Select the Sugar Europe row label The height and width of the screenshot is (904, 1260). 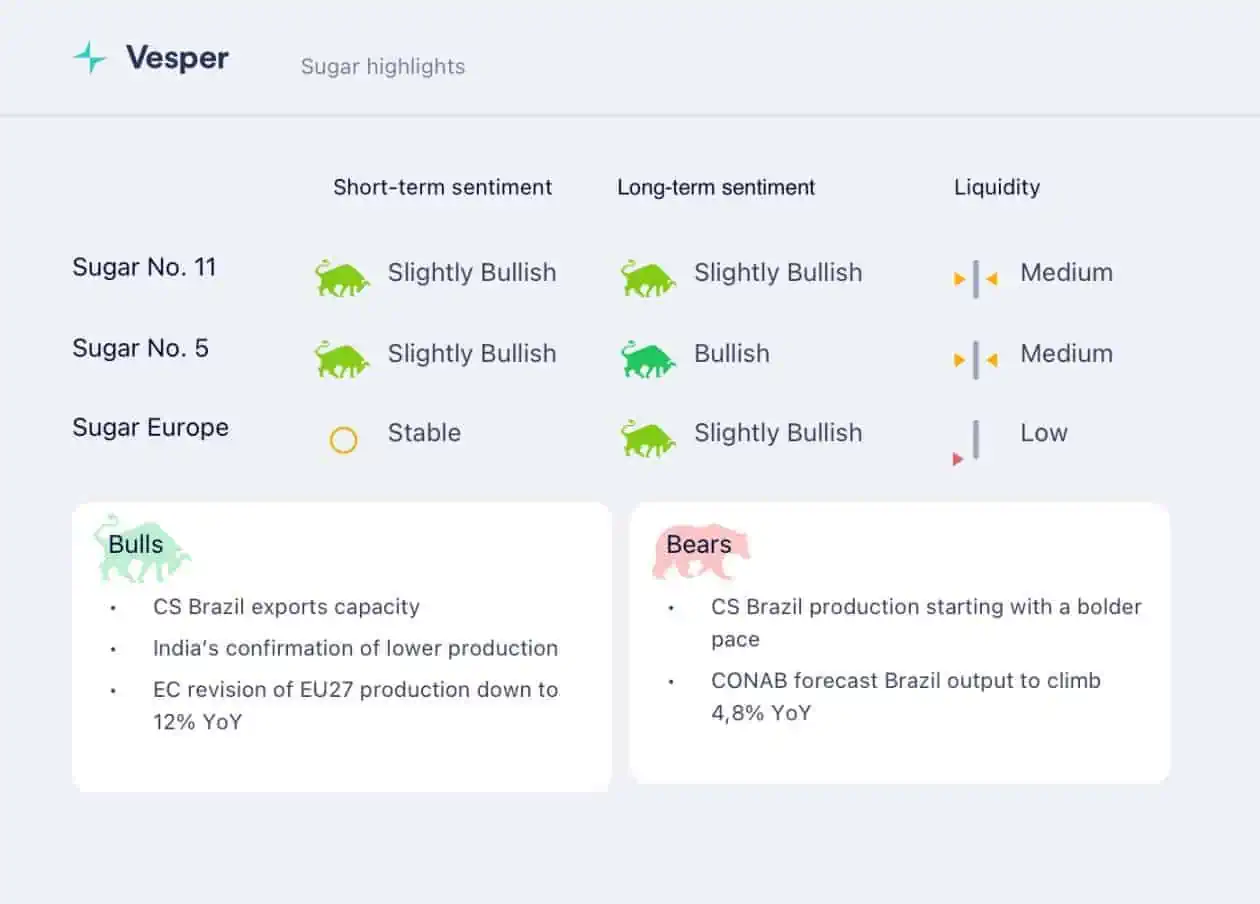(151, 428)
